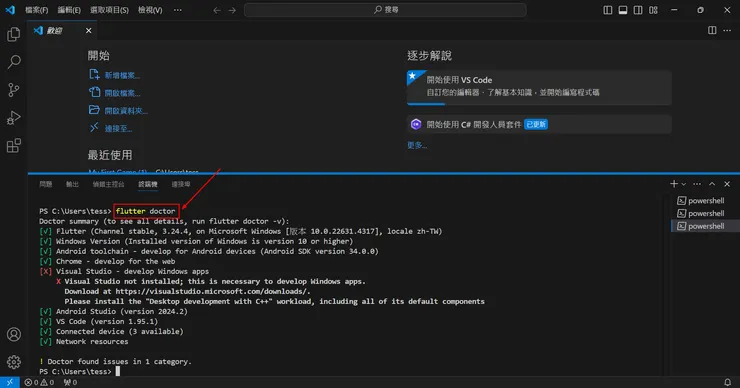Toggle the bottom panel visibility
The width and height of the screenshot is (740, 388).
[623, 10]
